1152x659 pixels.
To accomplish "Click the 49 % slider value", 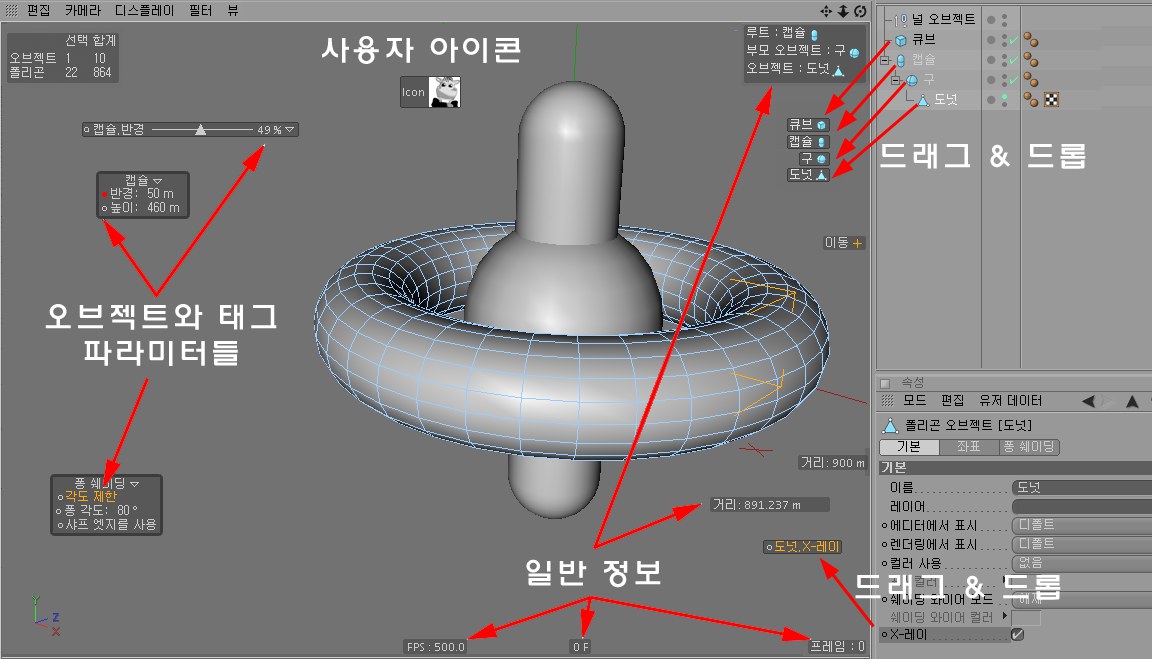I will coord(269,130).
